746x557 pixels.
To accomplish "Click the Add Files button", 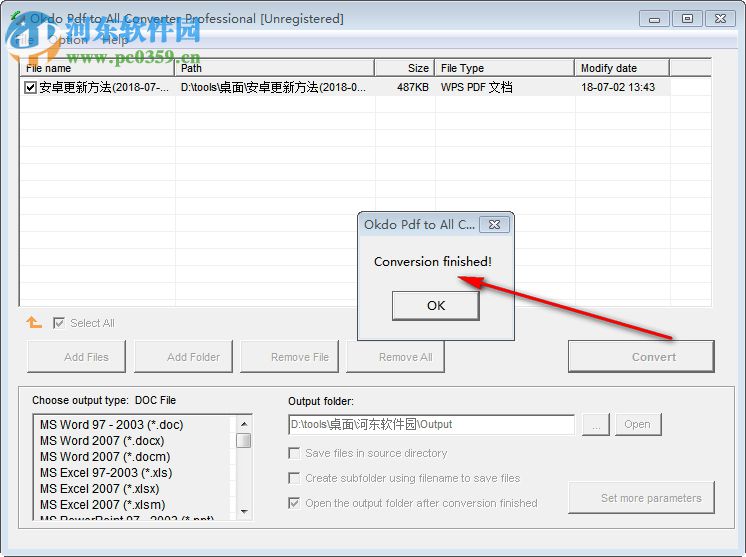I will [x=77, y=356].
